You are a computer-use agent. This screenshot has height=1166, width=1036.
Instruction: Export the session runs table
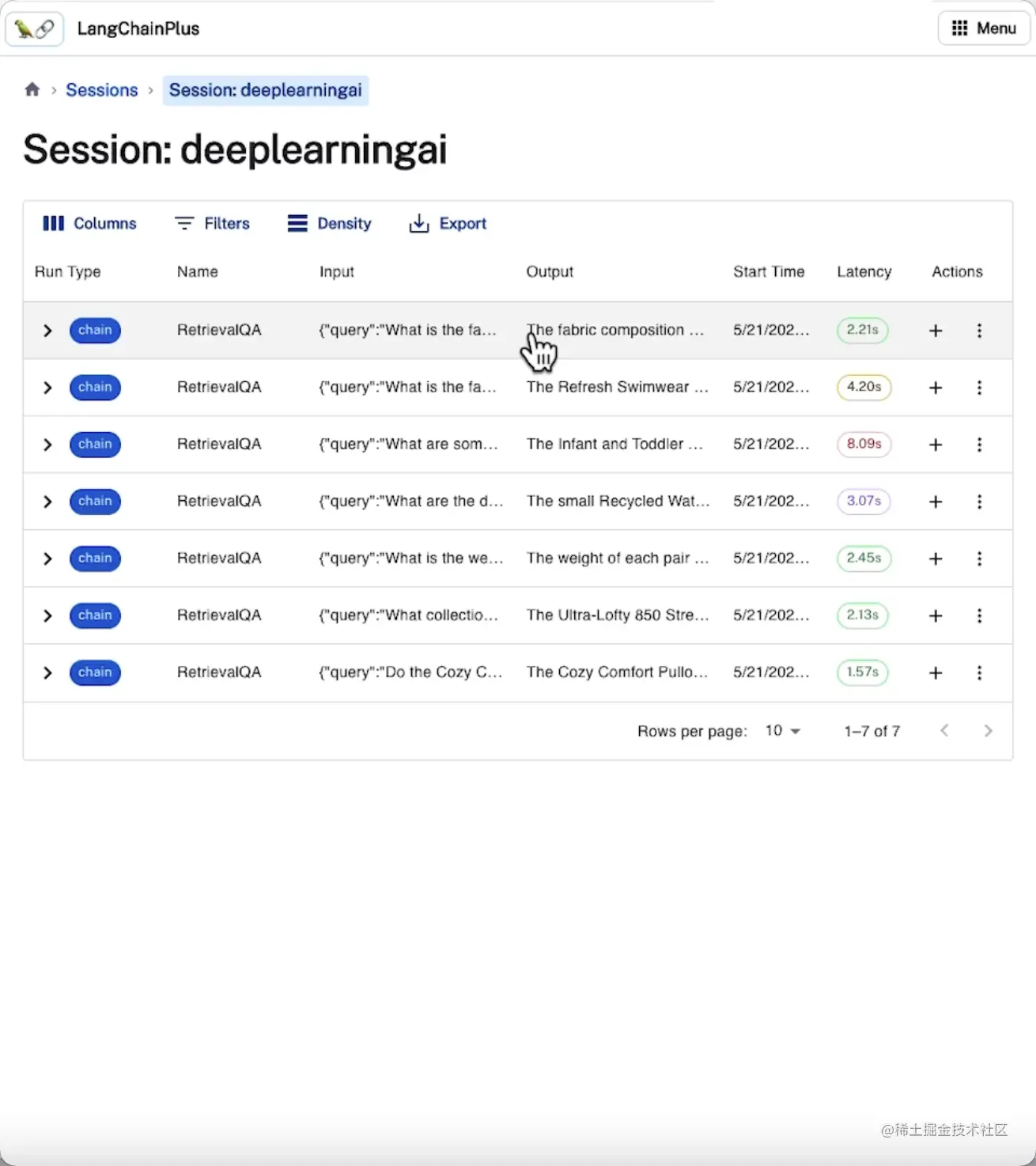click(448, 224)
